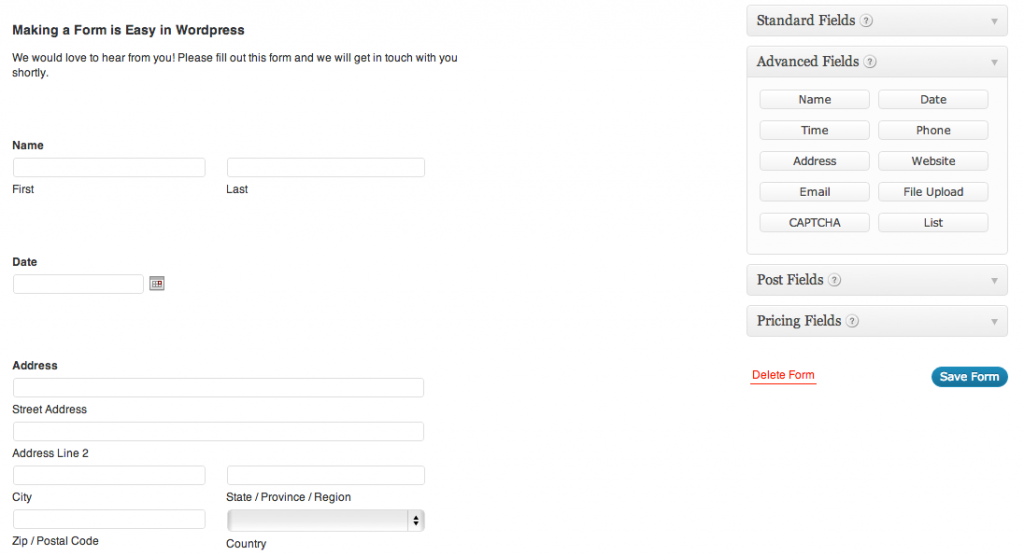Add a Phone field
Screen dimensions: 1024x556
pos(933,130)
